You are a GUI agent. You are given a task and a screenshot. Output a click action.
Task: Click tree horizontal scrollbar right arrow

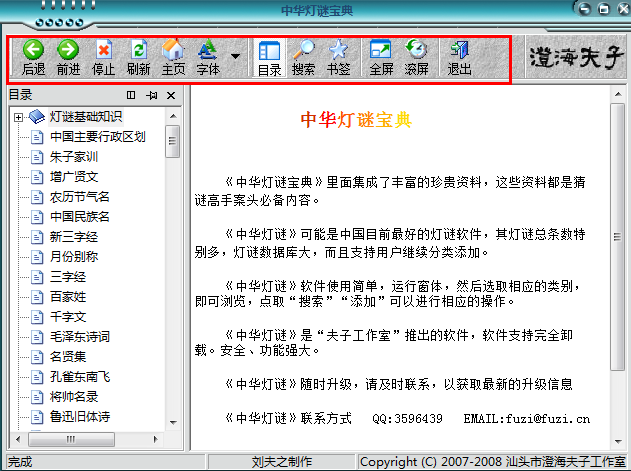tap(156, 439)
